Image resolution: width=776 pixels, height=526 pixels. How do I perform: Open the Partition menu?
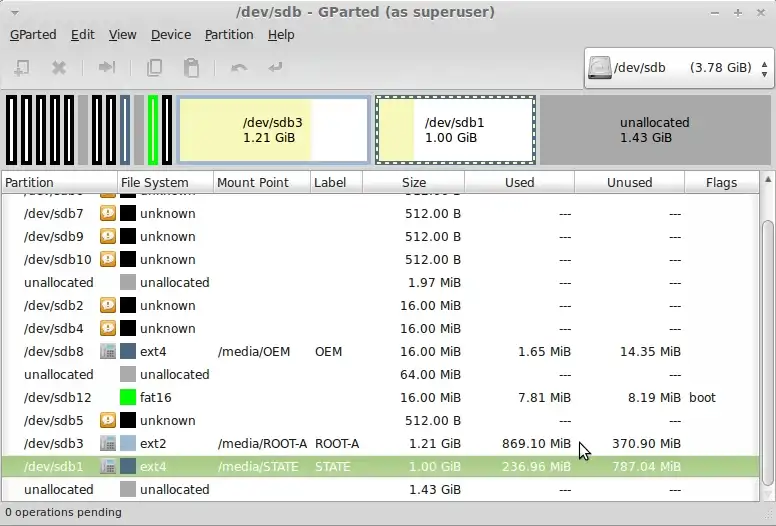click(228, 34)
